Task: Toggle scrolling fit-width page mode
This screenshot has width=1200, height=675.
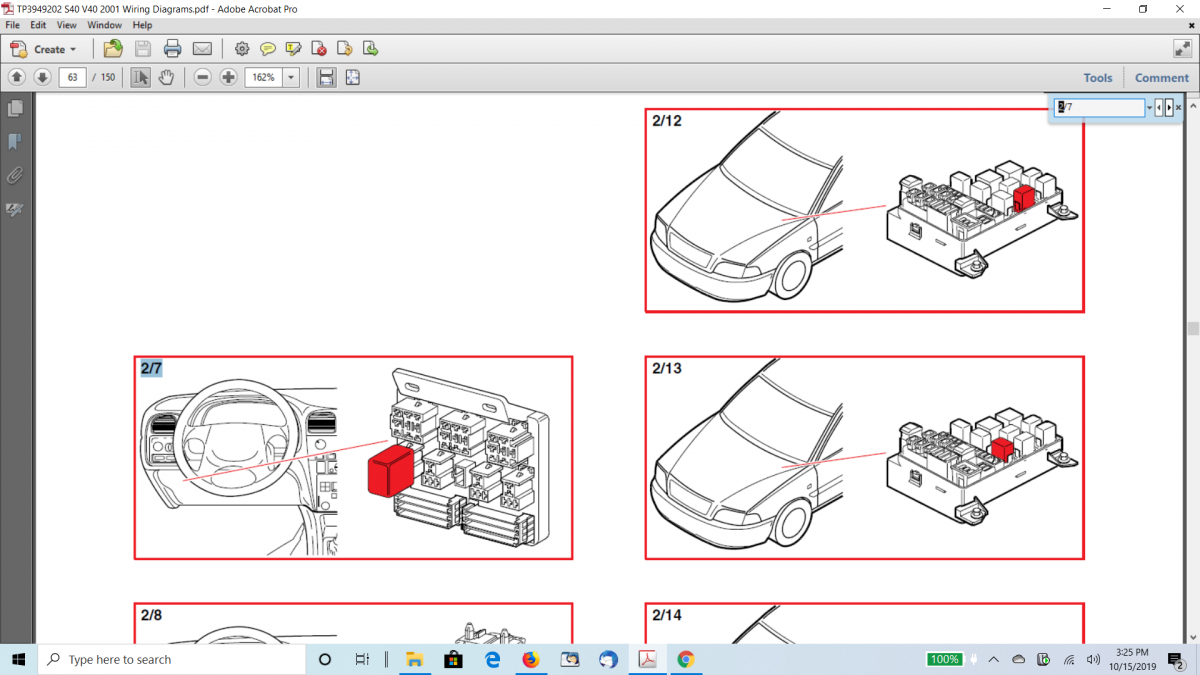Action: [x=326, y=77]
